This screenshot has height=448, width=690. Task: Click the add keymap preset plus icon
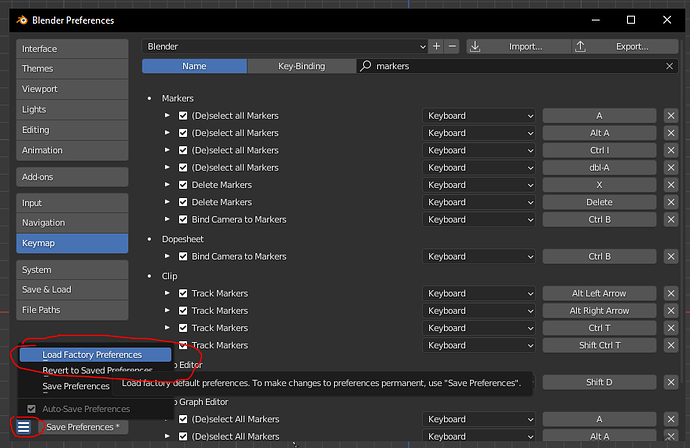437,46
